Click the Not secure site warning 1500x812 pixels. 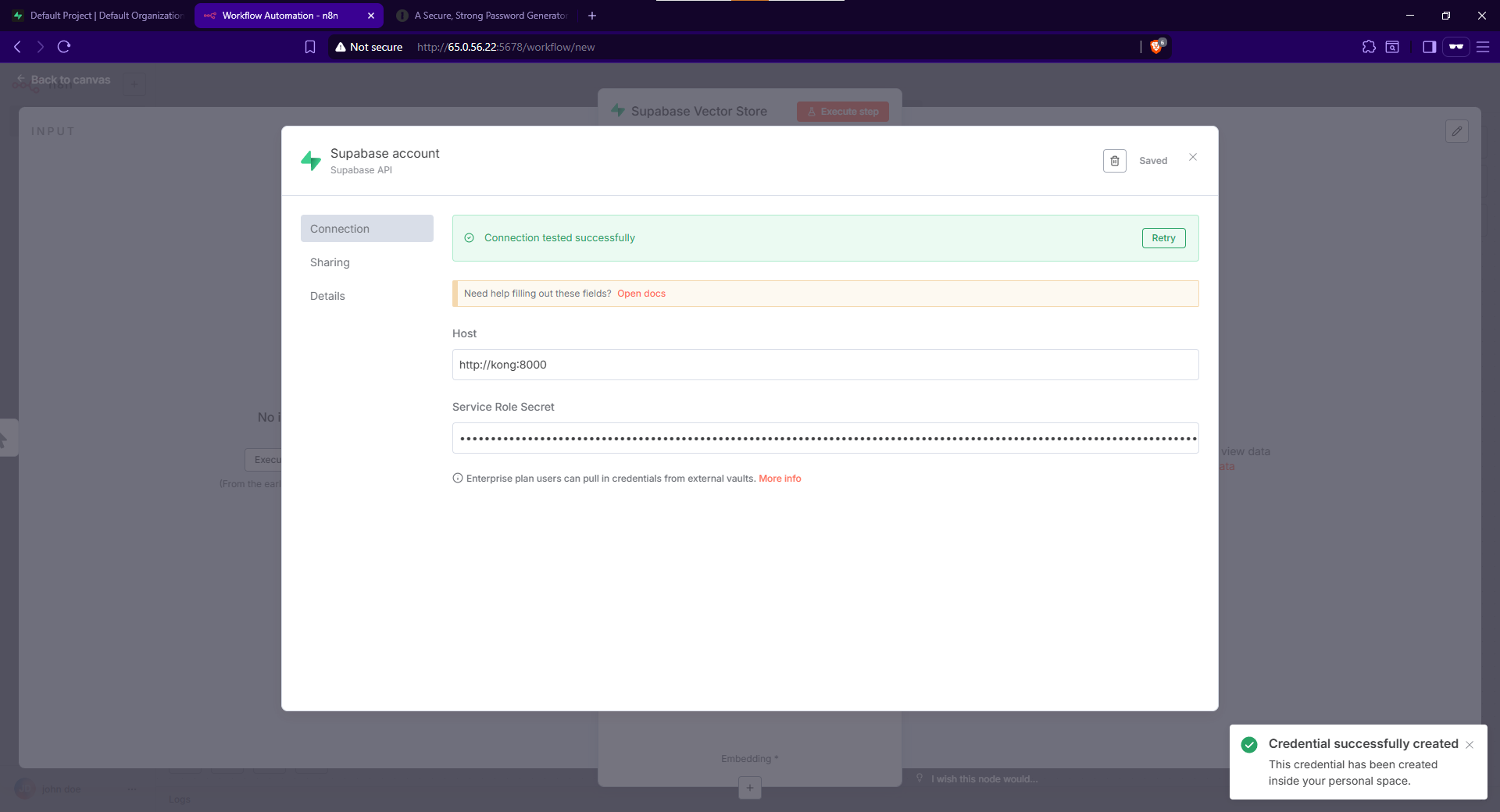pyautogui.click(x=369, y=47)
